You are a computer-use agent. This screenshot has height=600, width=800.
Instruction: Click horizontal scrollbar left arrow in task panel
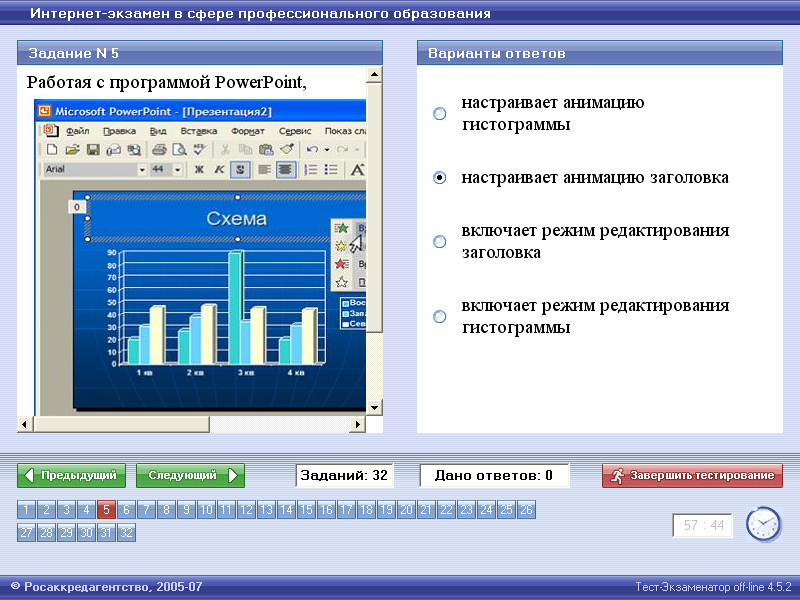(25, 424)
